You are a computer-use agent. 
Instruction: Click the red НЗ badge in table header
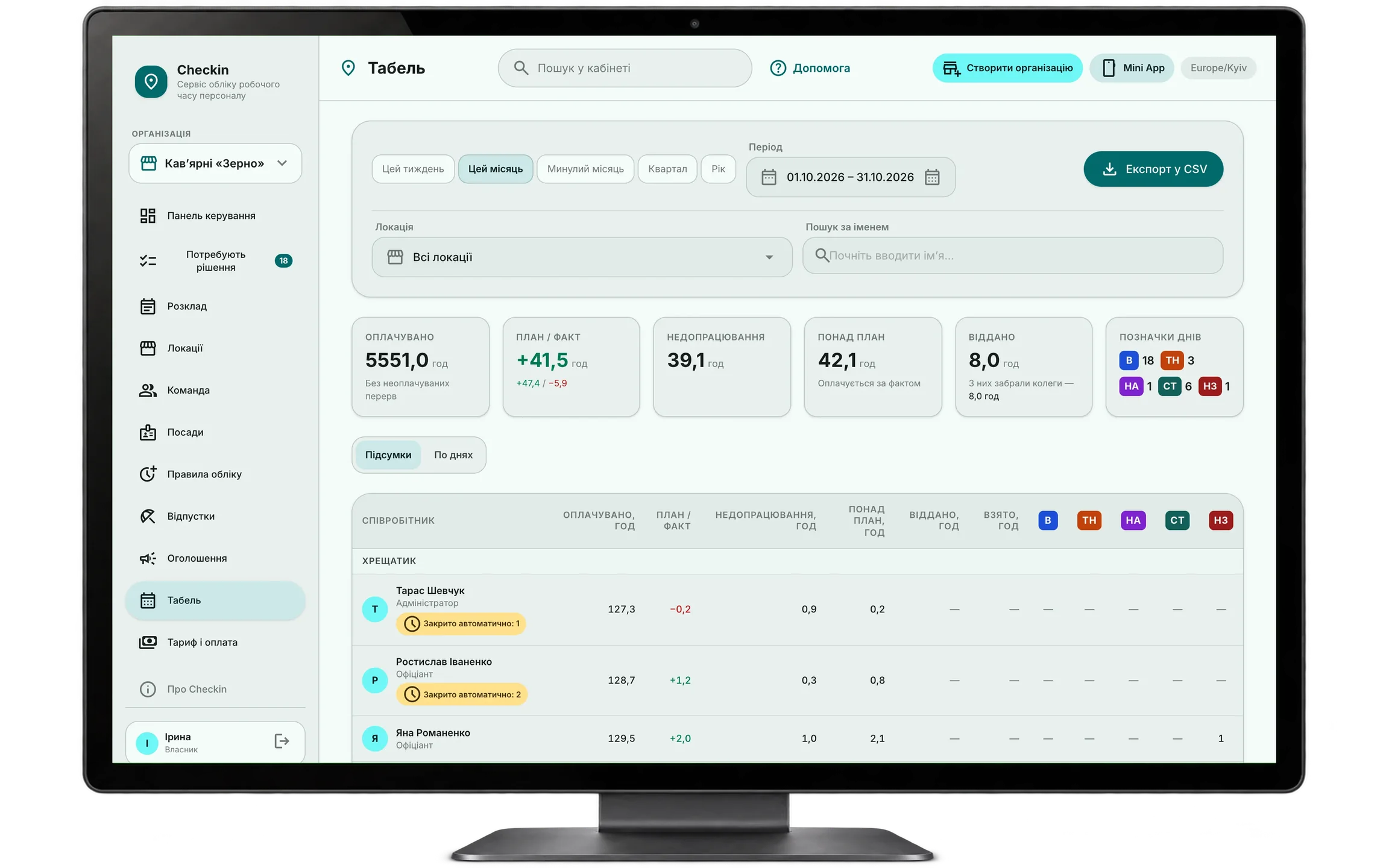[x=1221, y=520]
